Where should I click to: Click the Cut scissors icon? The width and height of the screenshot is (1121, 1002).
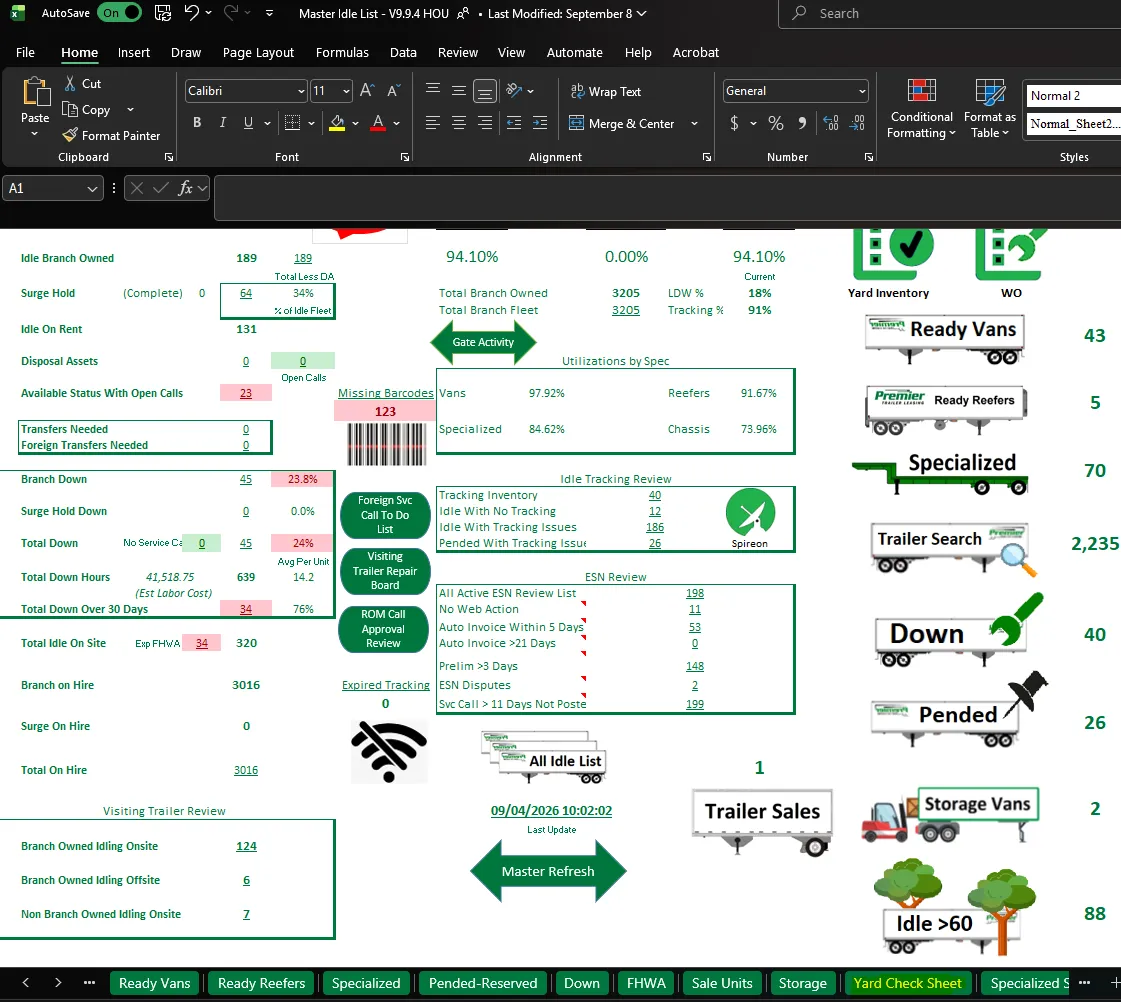70,84
